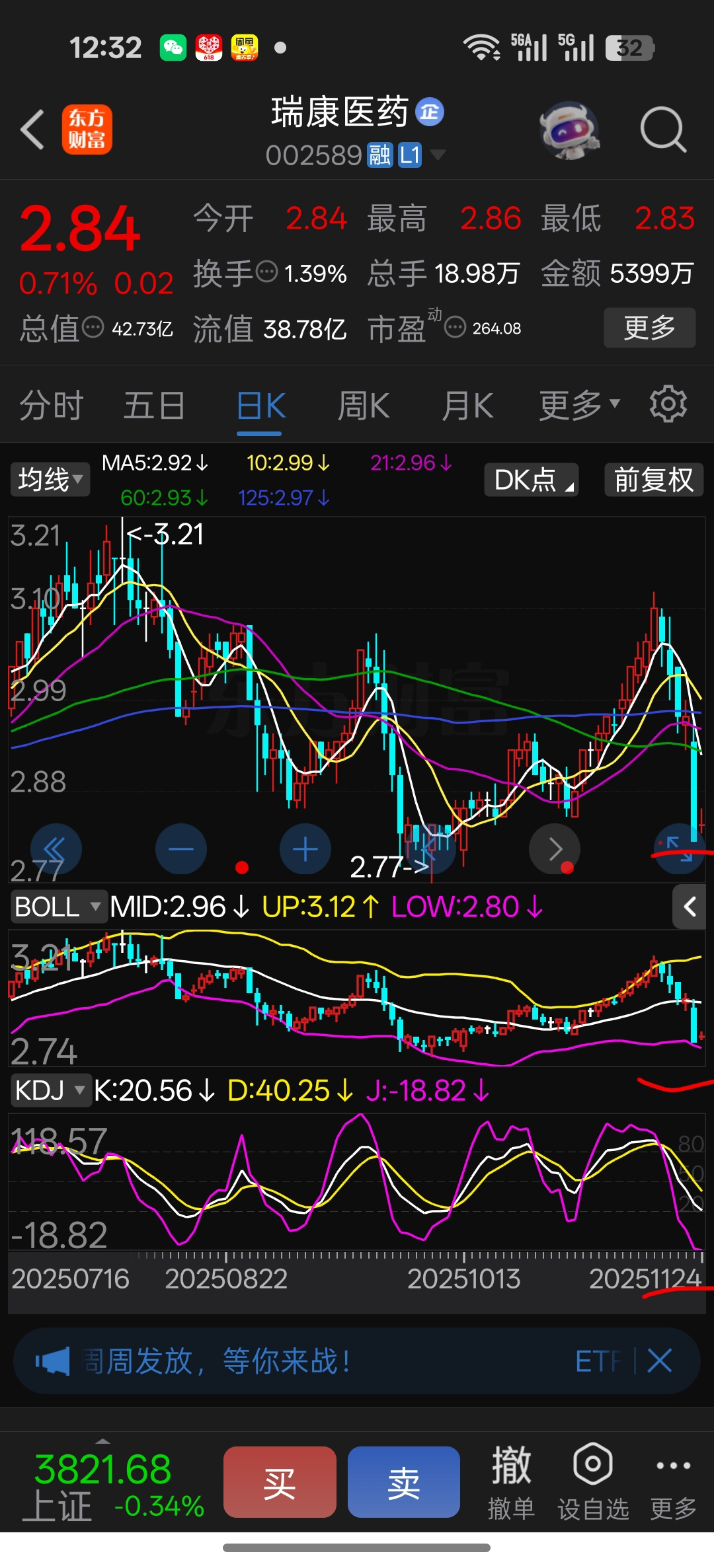Tap the BOLL indicator sub-chart
This screenshot has width=714, height=1568.
[x=357, y=998]
